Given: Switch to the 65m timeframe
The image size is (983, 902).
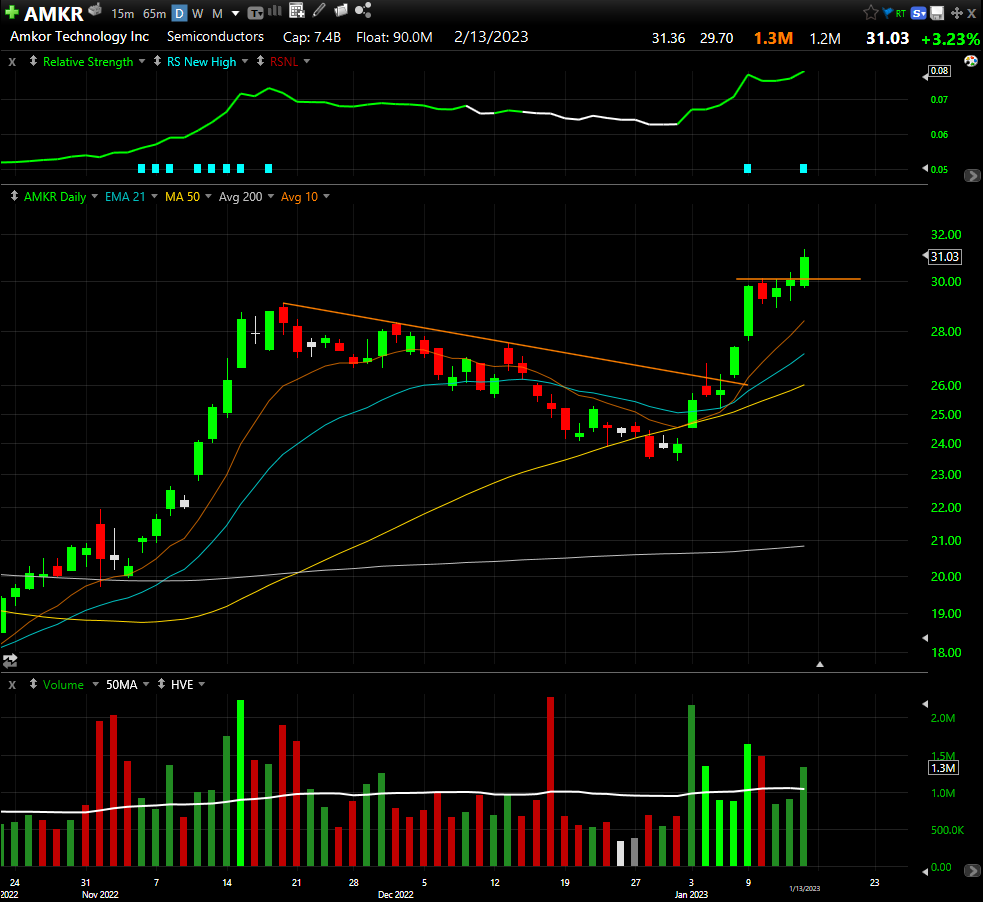Looking at the screenshot, I should pos(154,13).
